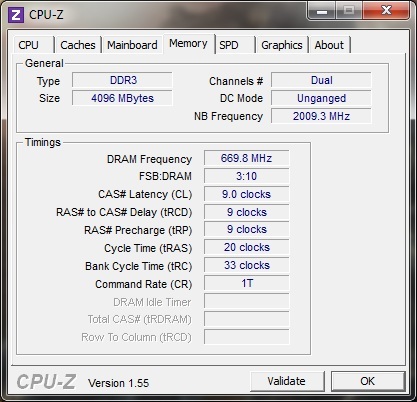Click the Validate button
The image size is (417, 402).
pos(286,381)
